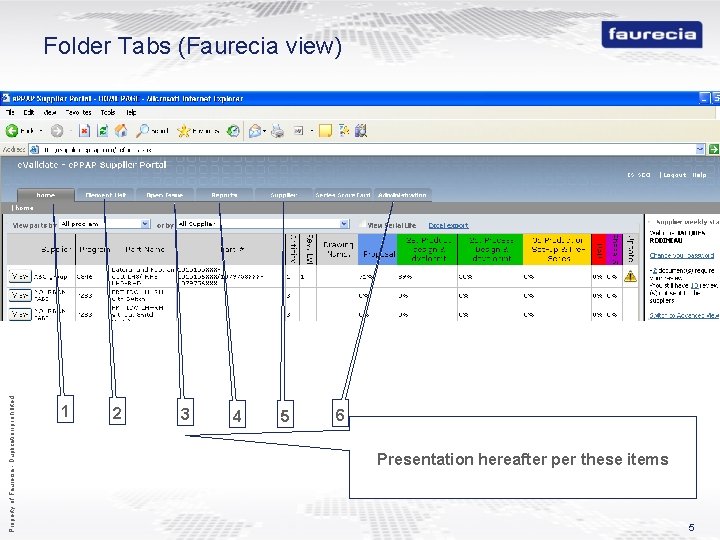The height and width of the screenshot is (540, 720).
Task: Toggle the View Serial Life checkbox
Action: [363, 225]
